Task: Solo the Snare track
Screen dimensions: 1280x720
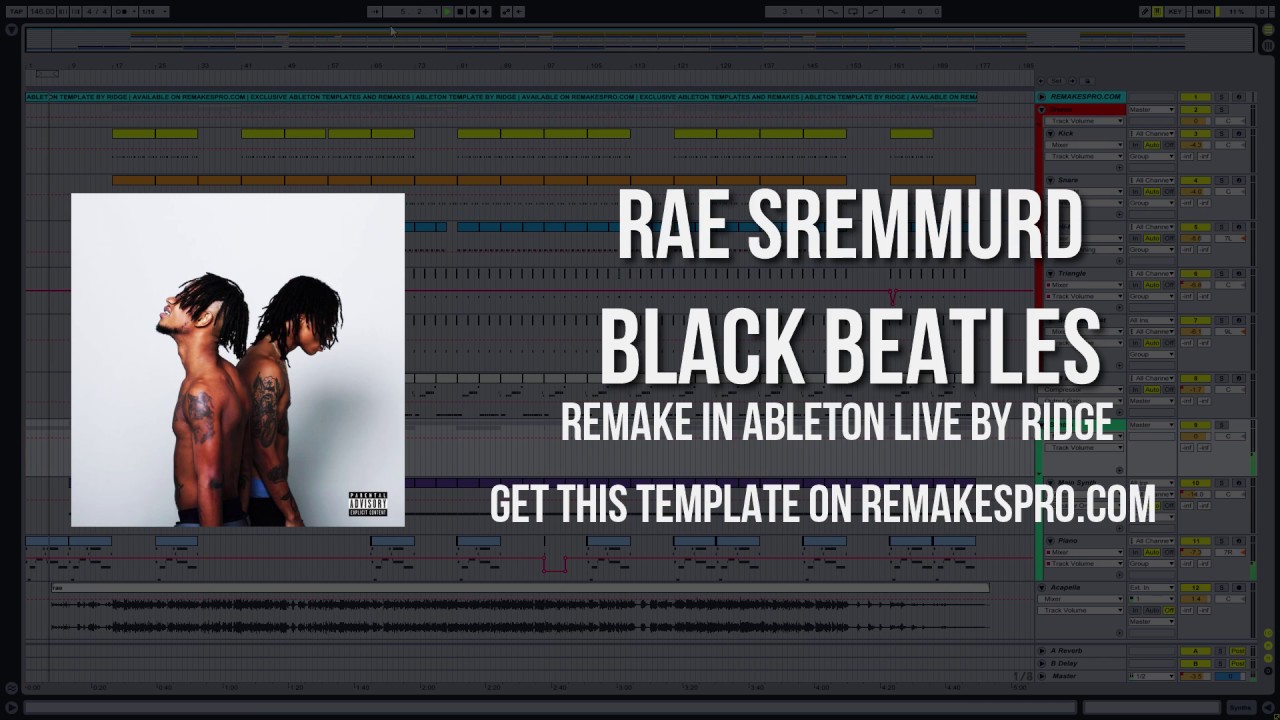Action: [x=1222, y=180]
